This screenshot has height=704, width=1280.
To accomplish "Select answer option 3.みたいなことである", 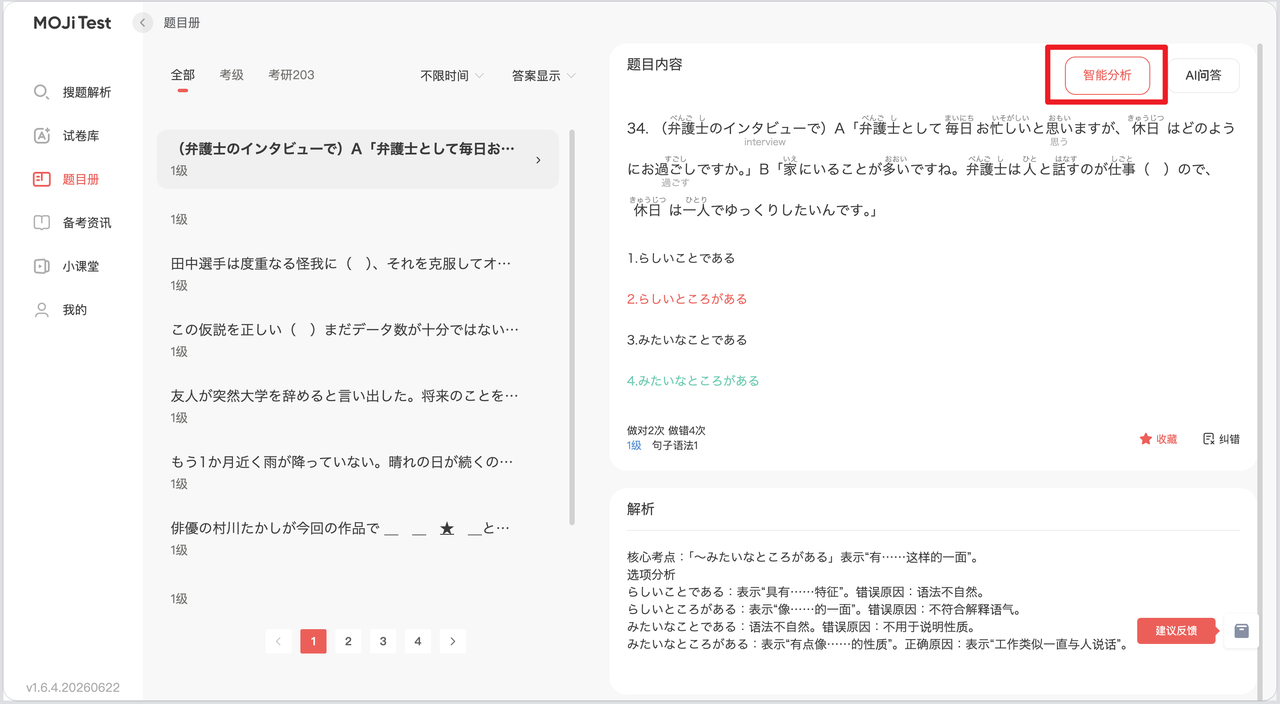I will [687, 340].
